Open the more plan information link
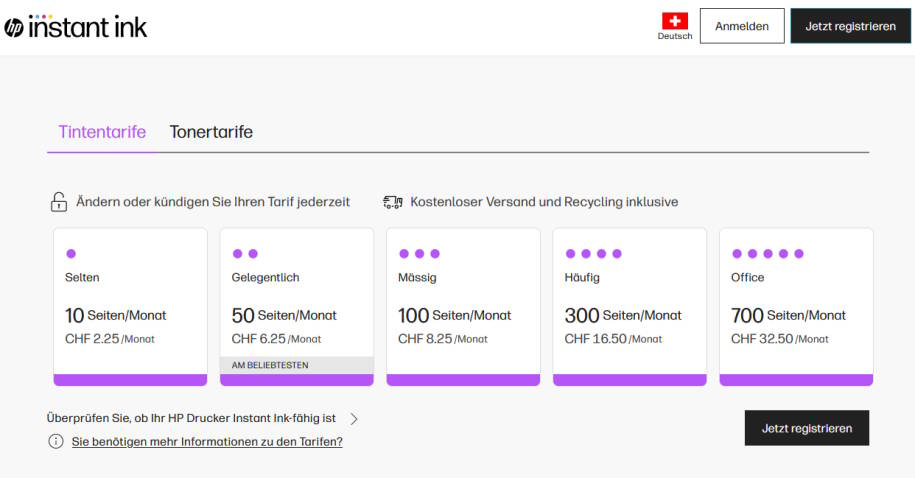The width and height of the screenshot is (915, 478). click(207, 442)
